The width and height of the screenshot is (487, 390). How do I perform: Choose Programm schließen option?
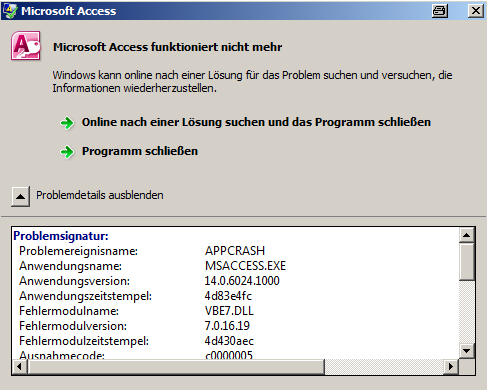coord(140,151)
